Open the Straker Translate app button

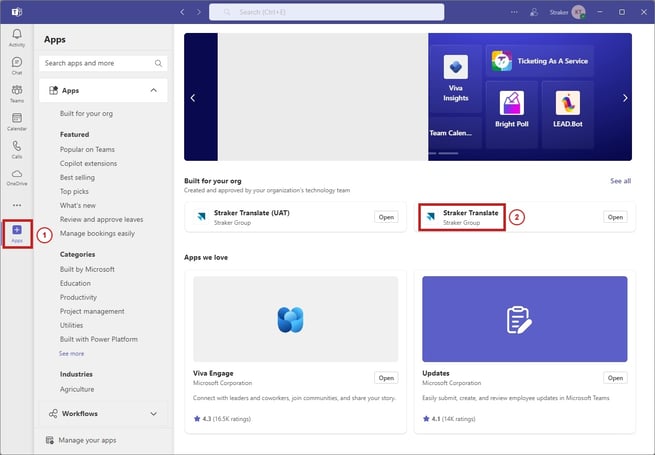[615, 217]
